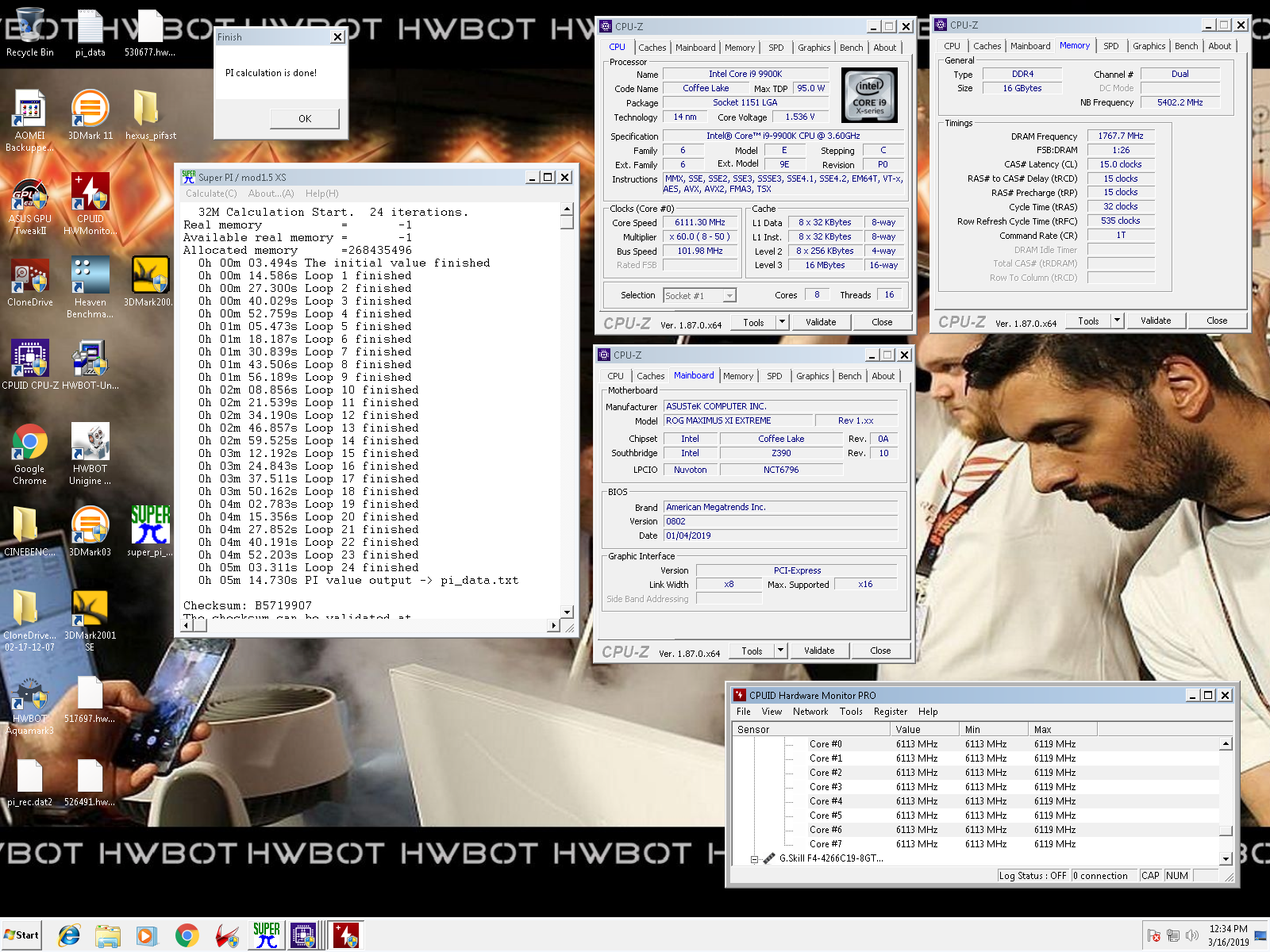The image size is (1270, 952).
Task: Click Validate in the CPU tab CPU-Z window
Action: pos(821,322)
